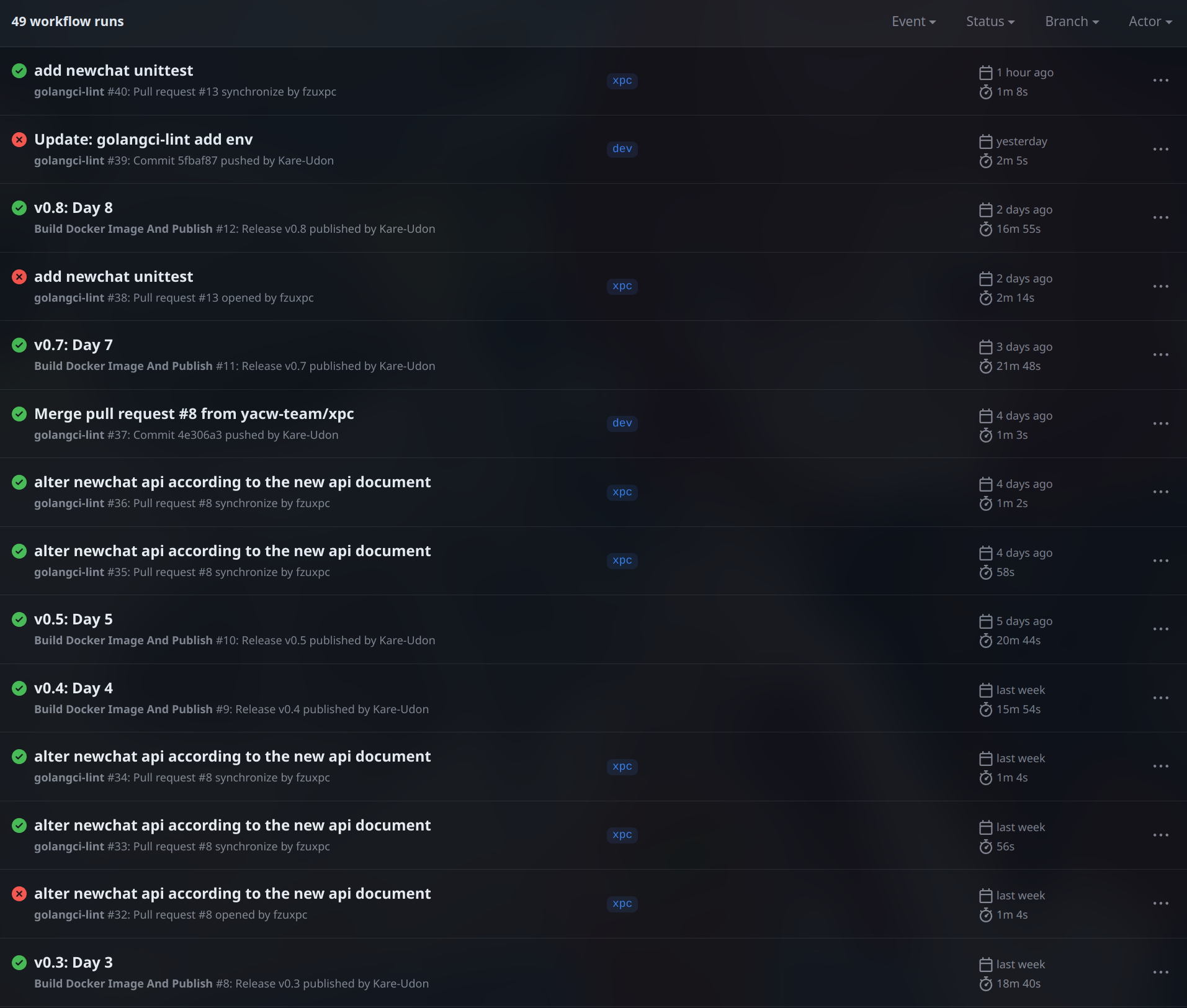The height and width of the screenshot is (1008, 1187).
Task: Open the kebab menu for v0.7: Day 7
Action: point(1160,355)
